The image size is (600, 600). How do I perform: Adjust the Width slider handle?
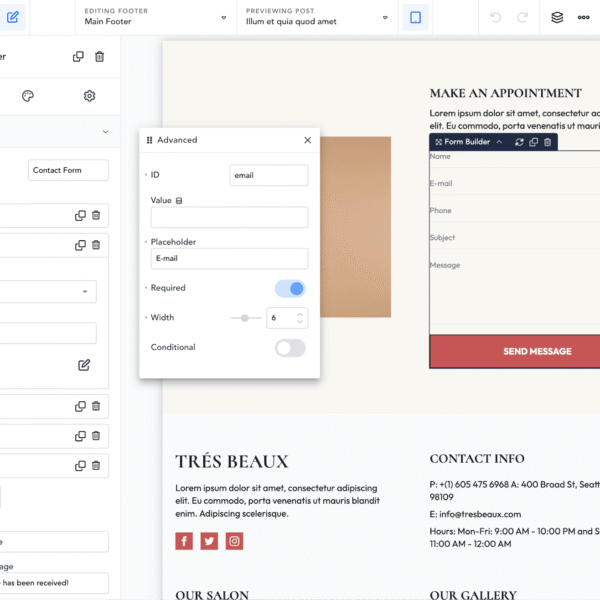point(244,318)
